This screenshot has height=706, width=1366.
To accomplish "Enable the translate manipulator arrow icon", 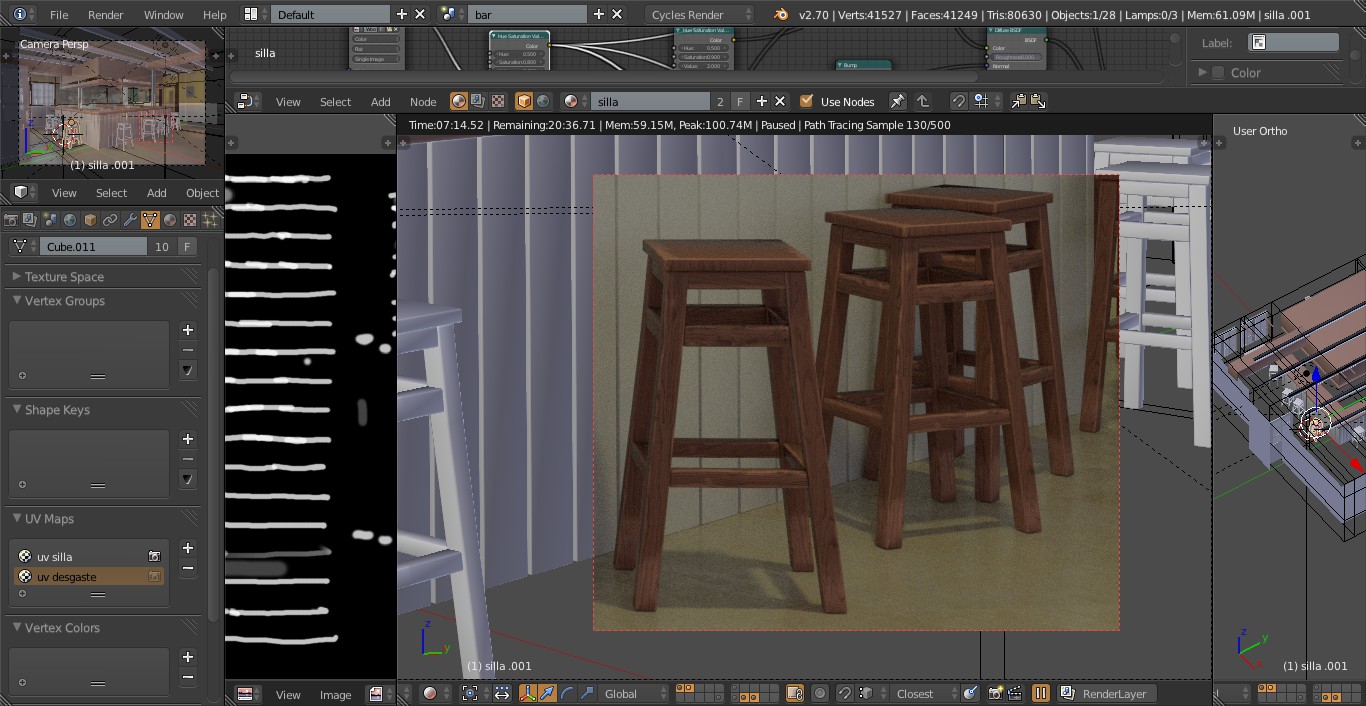I will pos(547,693).
